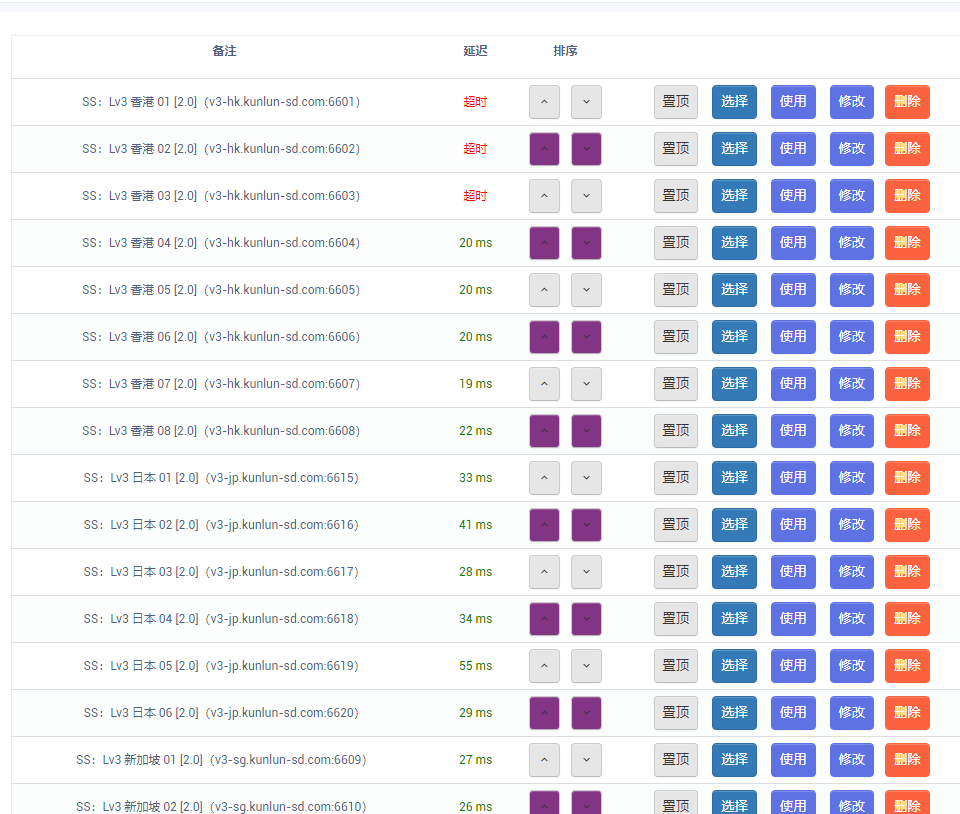Click the 超时 status for 香港 01
Viewport: 960px width, 814px height.
coord(475,102)
